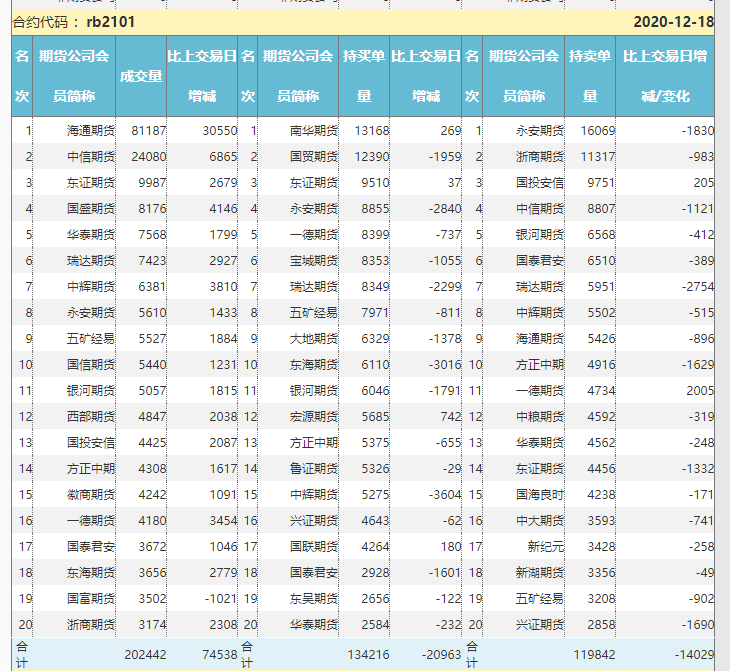Select 西部期货 company name

(91, 417)
